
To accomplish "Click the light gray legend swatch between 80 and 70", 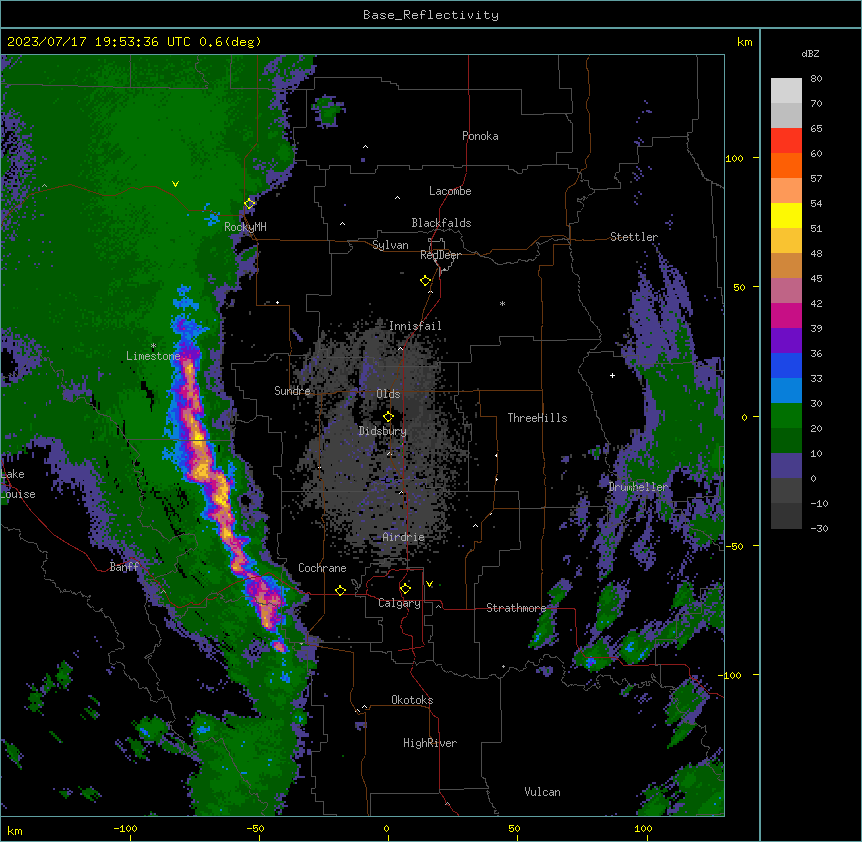I will pos(786,91).
